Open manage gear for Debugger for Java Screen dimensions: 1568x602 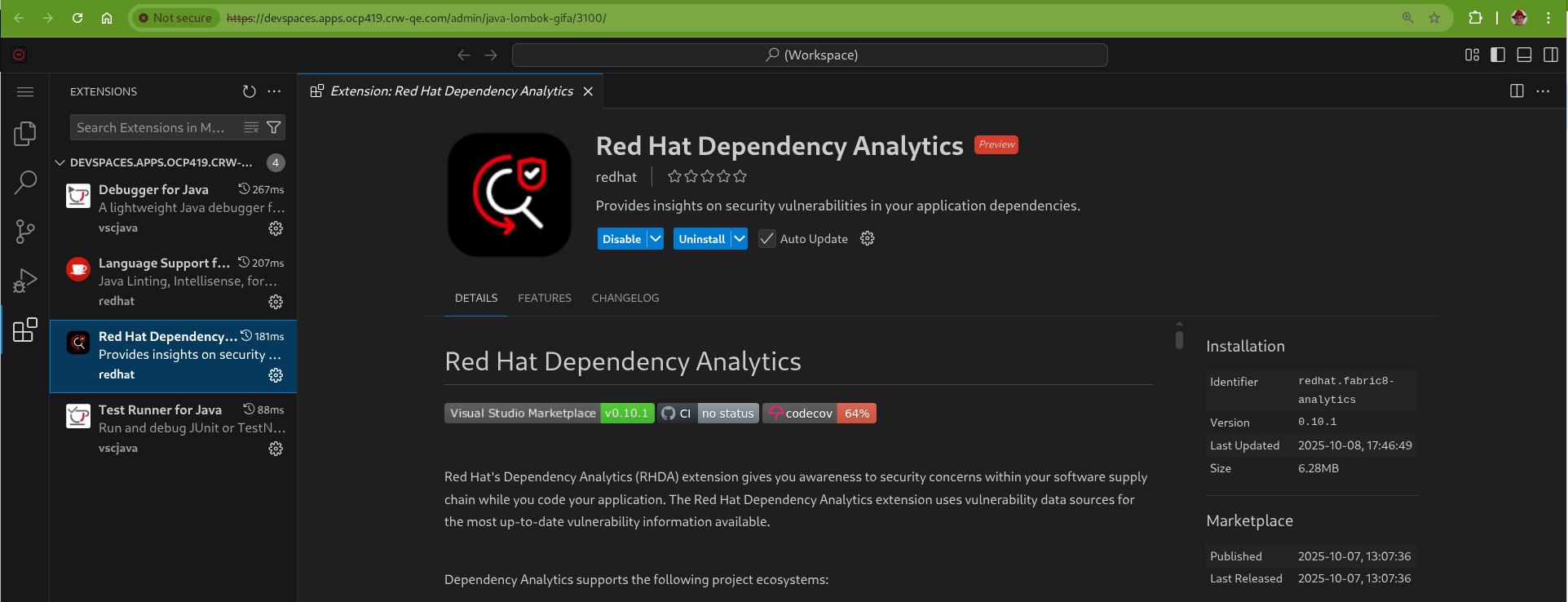point(276,228)
